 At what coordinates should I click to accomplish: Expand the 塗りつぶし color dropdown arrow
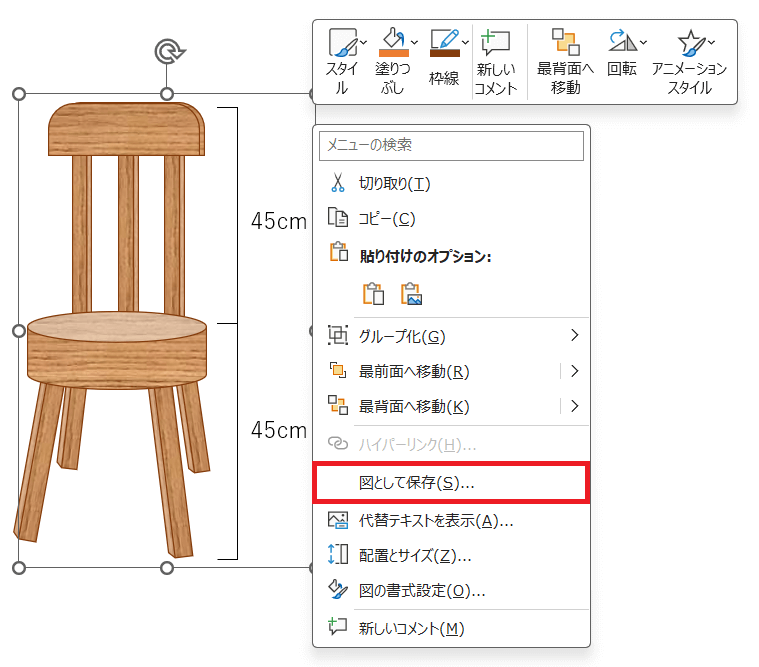(x=414, y=43)
